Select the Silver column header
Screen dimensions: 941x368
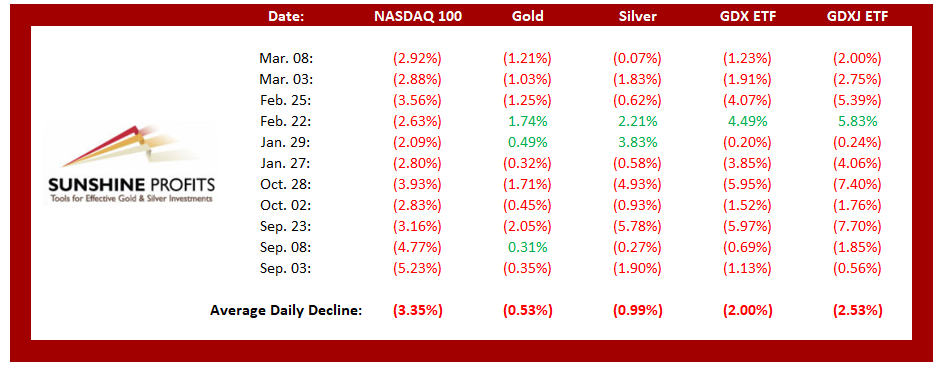(637, 16)
